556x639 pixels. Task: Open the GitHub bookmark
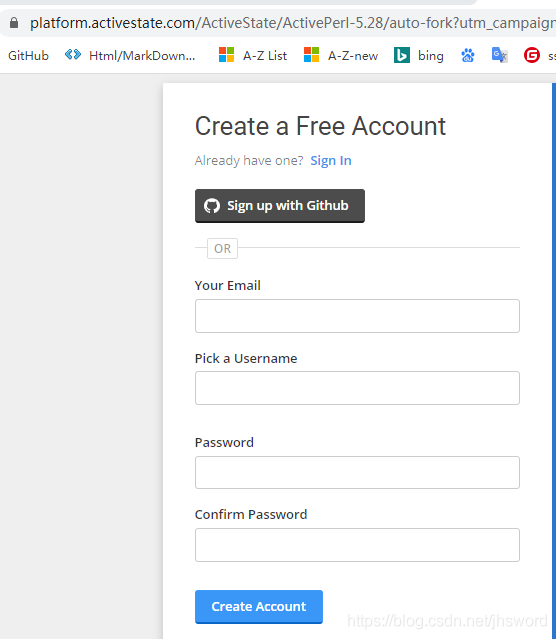28,55
